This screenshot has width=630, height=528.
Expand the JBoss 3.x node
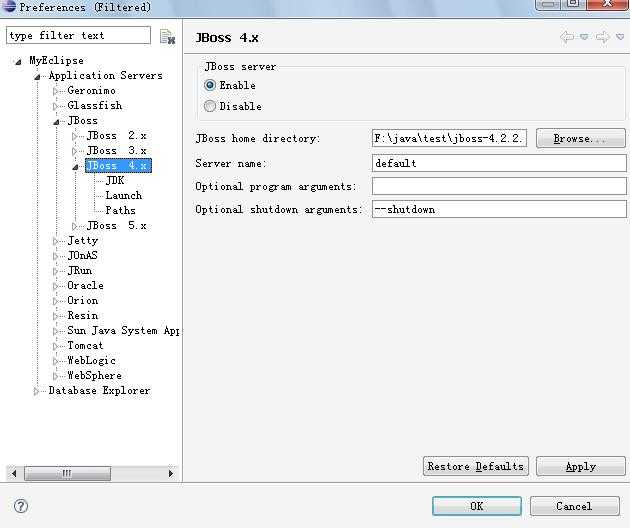click(x=75, y=151)
